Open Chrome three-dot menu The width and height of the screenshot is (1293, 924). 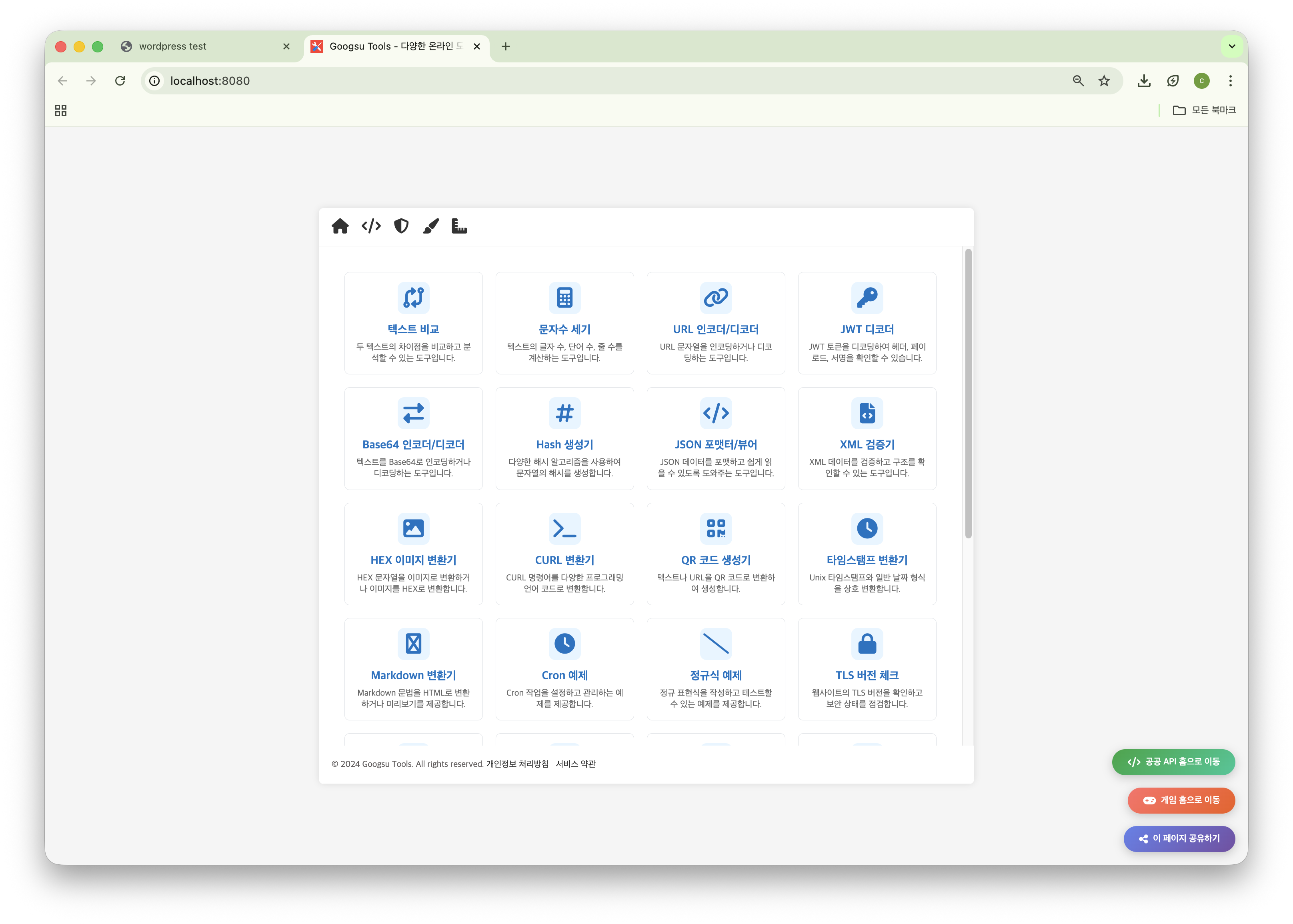(x=1231, y=81)
